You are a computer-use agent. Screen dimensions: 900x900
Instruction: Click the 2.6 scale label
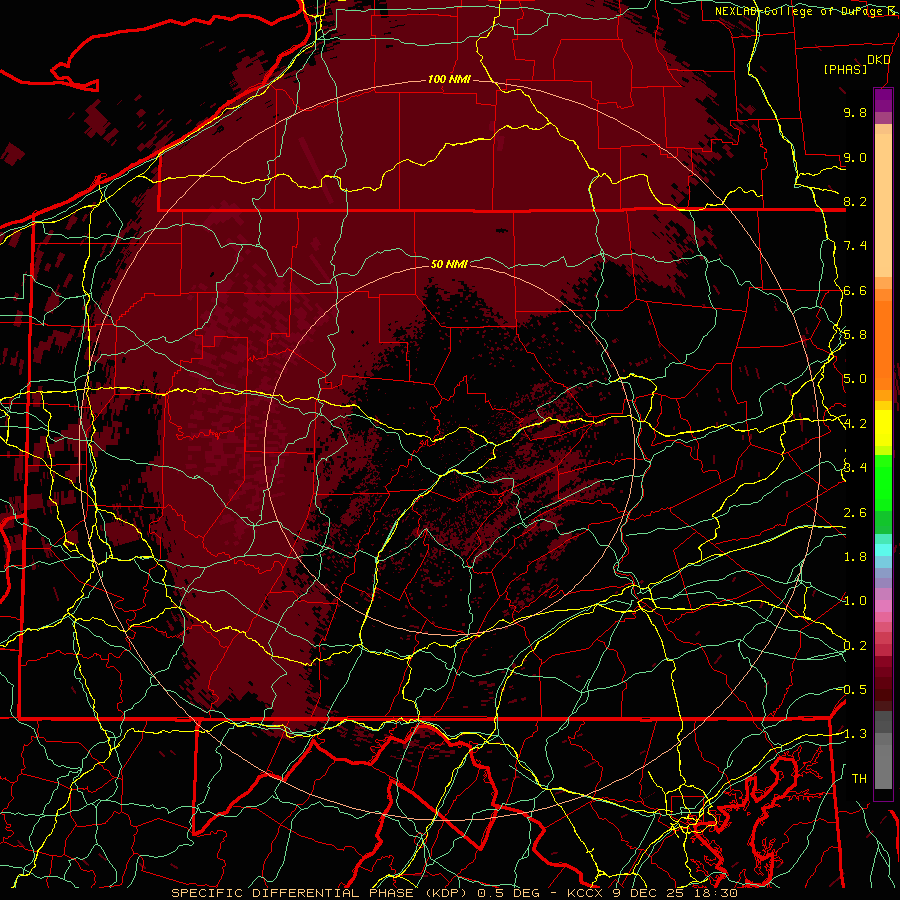(855, 513)
